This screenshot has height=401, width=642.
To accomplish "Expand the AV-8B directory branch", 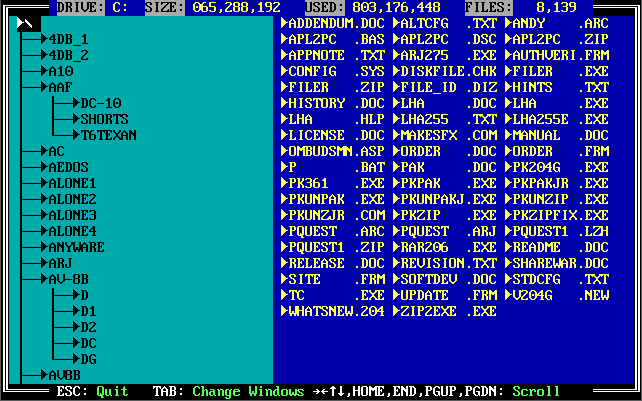I will coord(69,279).
